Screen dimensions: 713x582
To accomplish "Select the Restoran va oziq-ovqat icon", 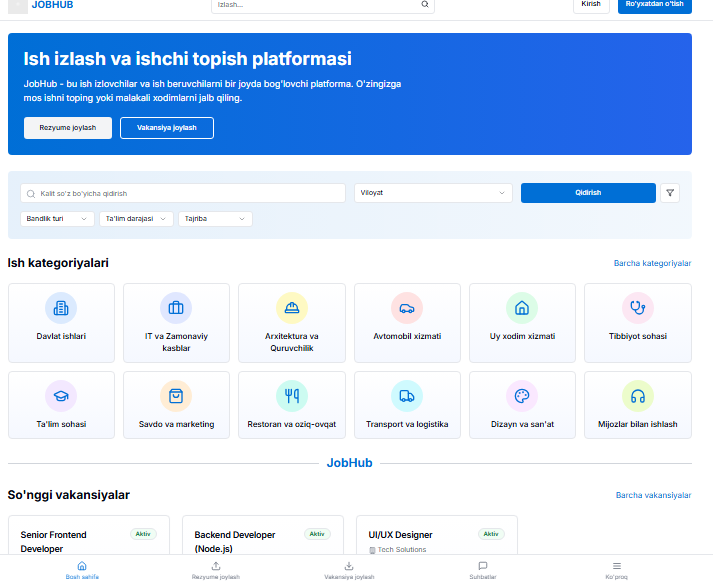I will (292, 396).
